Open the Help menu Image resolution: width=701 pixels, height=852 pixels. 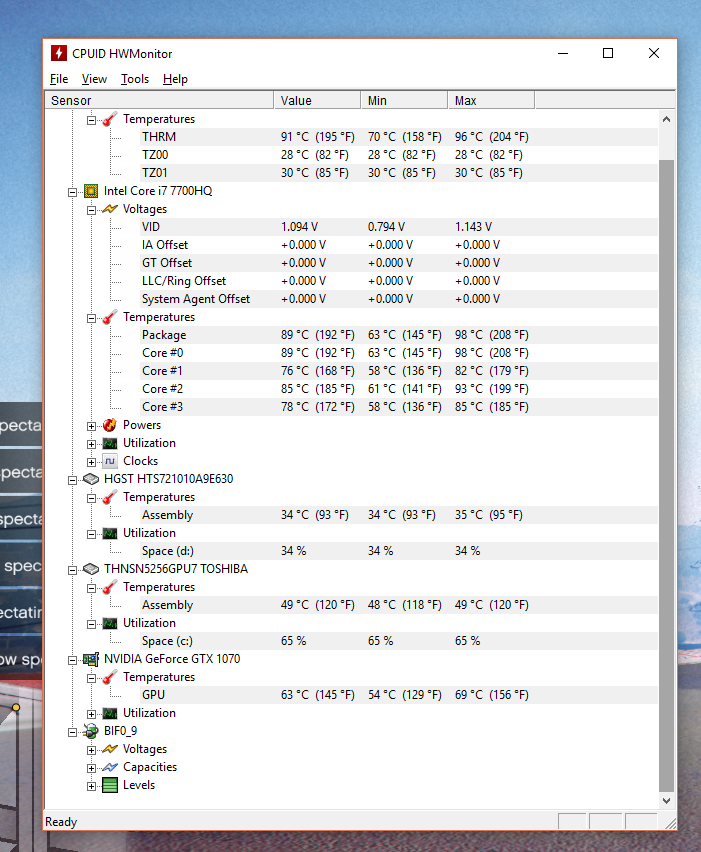click(175, 79)
